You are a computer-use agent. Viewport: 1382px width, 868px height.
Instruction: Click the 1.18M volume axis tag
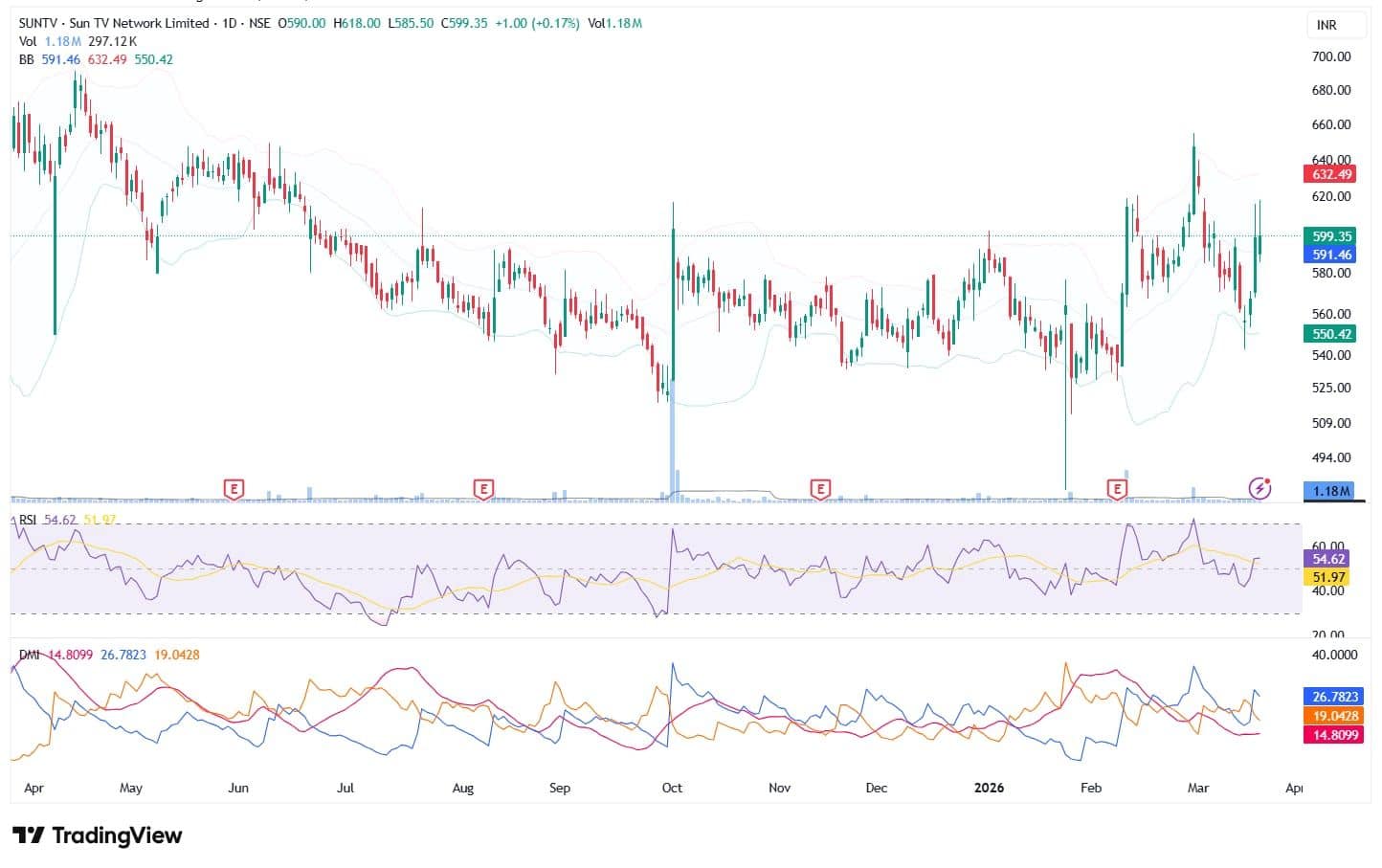click(1331, 491)
